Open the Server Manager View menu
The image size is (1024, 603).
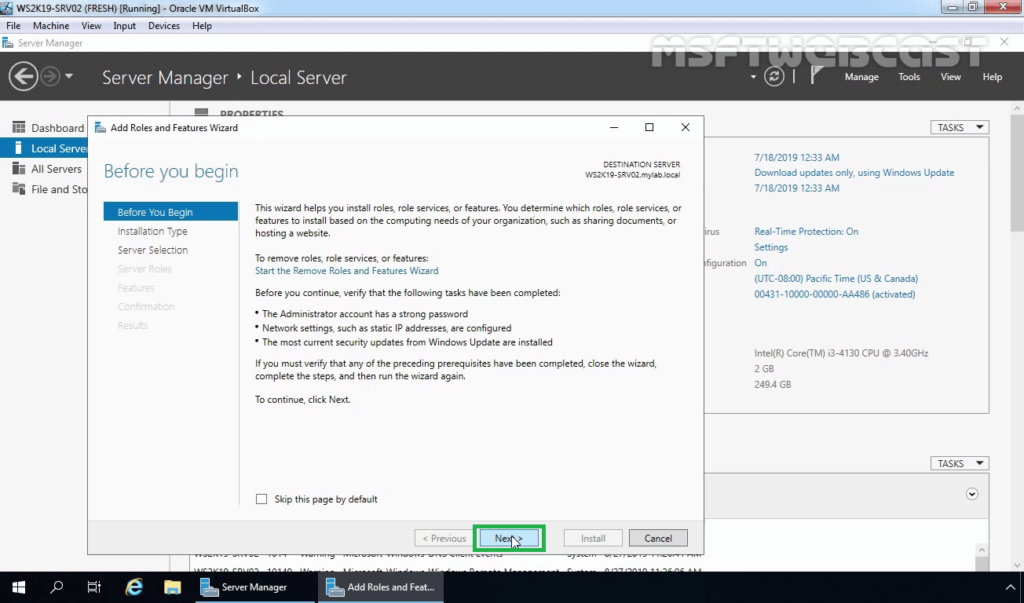(950, 77)
